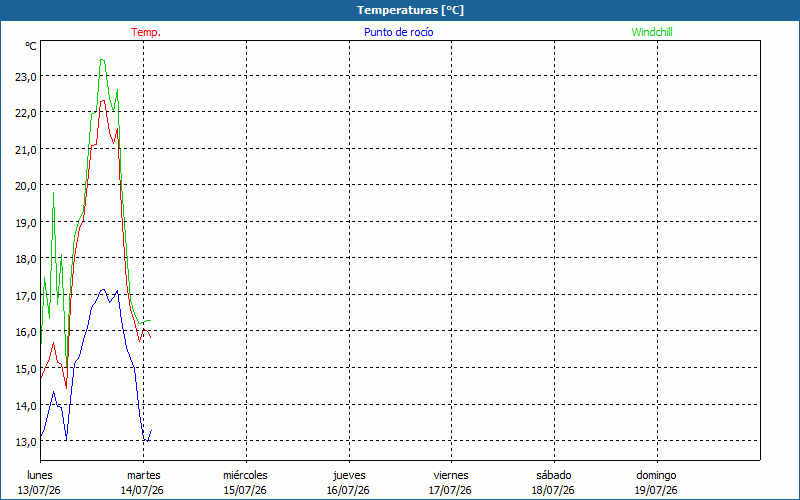Viewport: 800px width, 500px height.
Task: Click the '20,0' y-axis value
Action: pos(26,186)
